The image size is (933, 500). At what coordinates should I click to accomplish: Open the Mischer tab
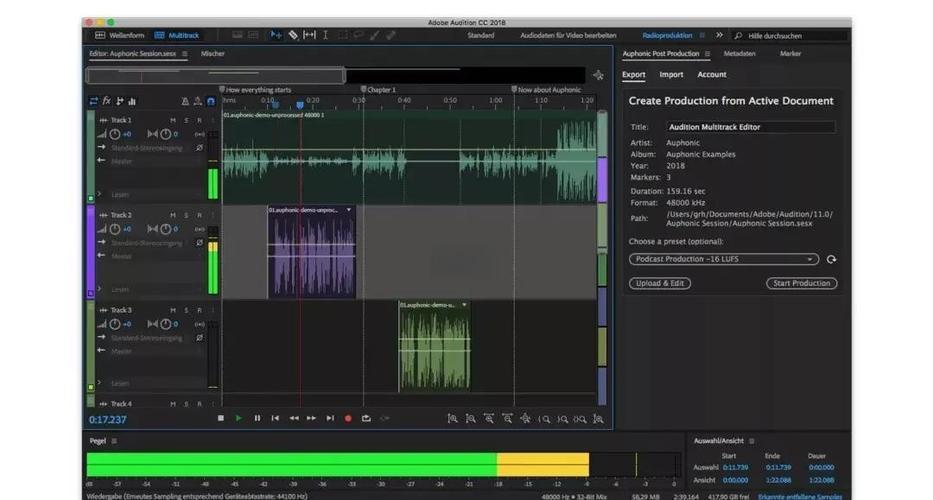pos(212,54)
